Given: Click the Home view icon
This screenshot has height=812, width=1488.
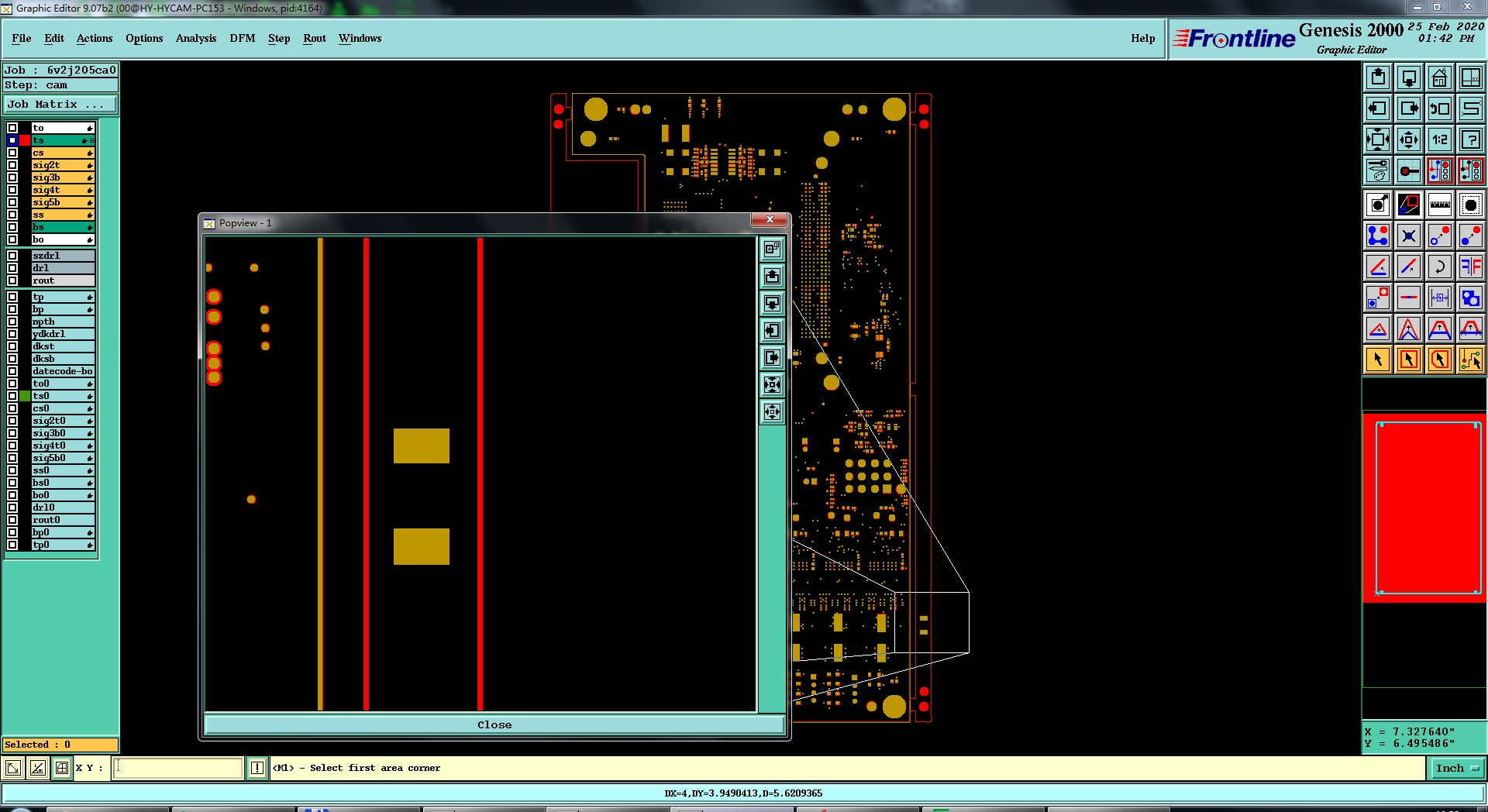Looking at the screenshot, I should tap(1439, 77).
